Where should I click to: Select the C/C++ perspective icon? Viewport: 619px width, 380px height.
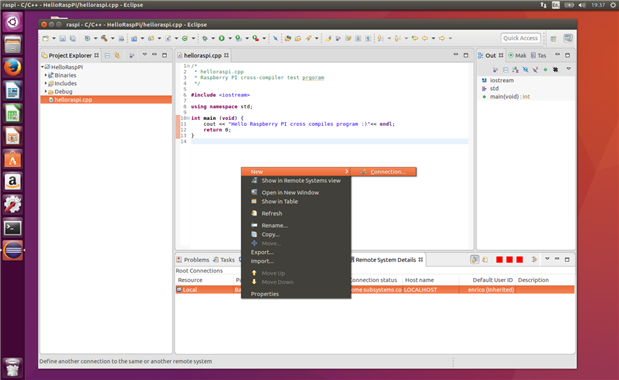pos(568,38)
